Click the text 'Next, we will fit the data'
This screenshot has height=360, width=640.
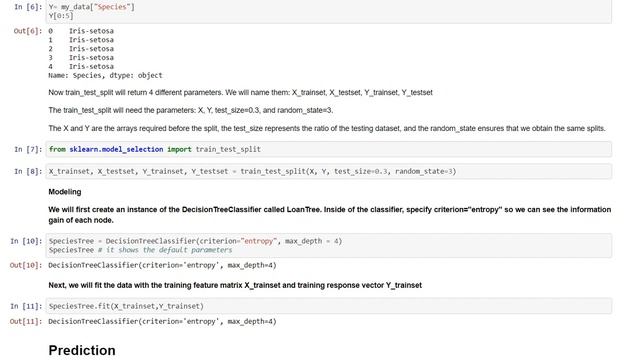[x=235, y=285]
